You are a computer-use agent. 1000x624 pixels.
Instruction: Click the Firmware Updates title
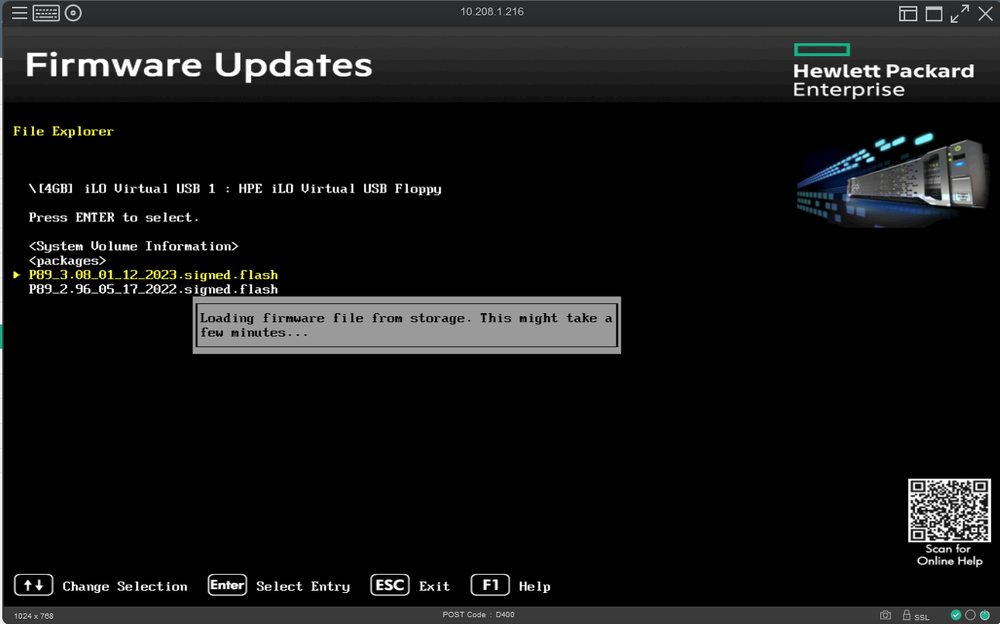[x=200, y=64]
